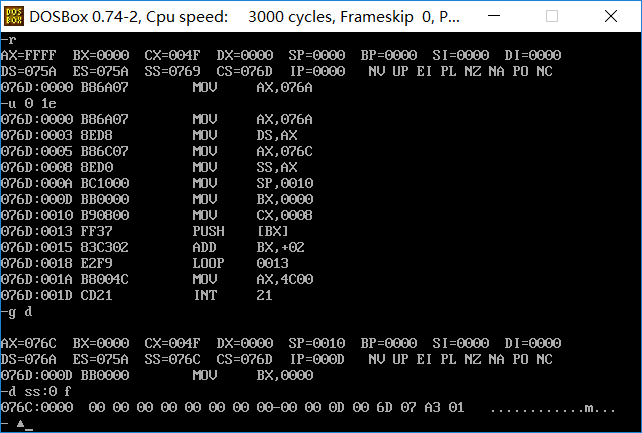Select byte A3 in the memory dump
The image size is (642, 433).
pos(432,408)
